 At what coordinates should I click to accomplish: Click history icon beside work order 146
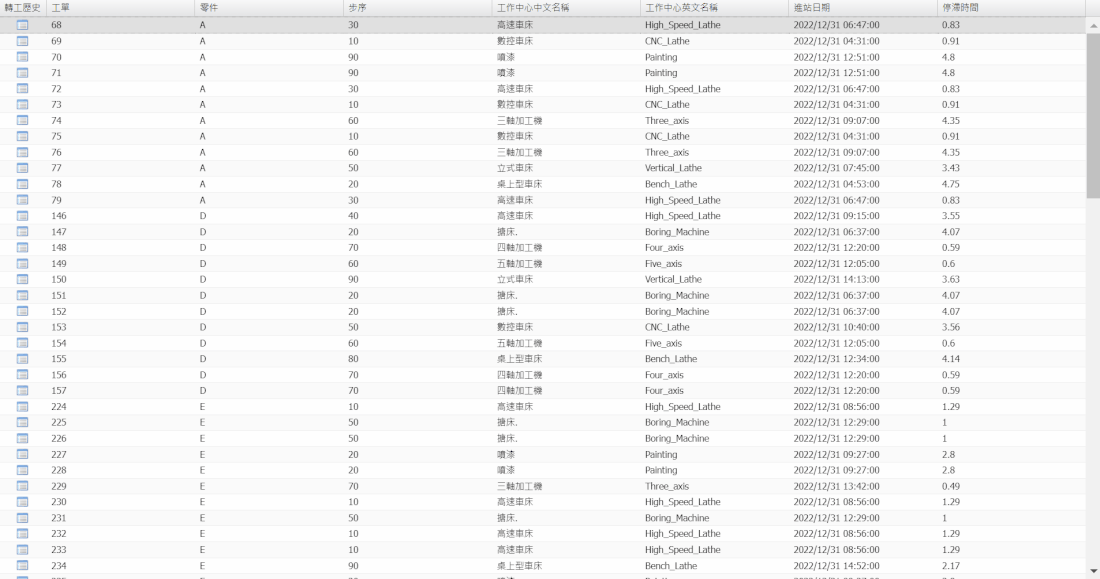[22, 216]
